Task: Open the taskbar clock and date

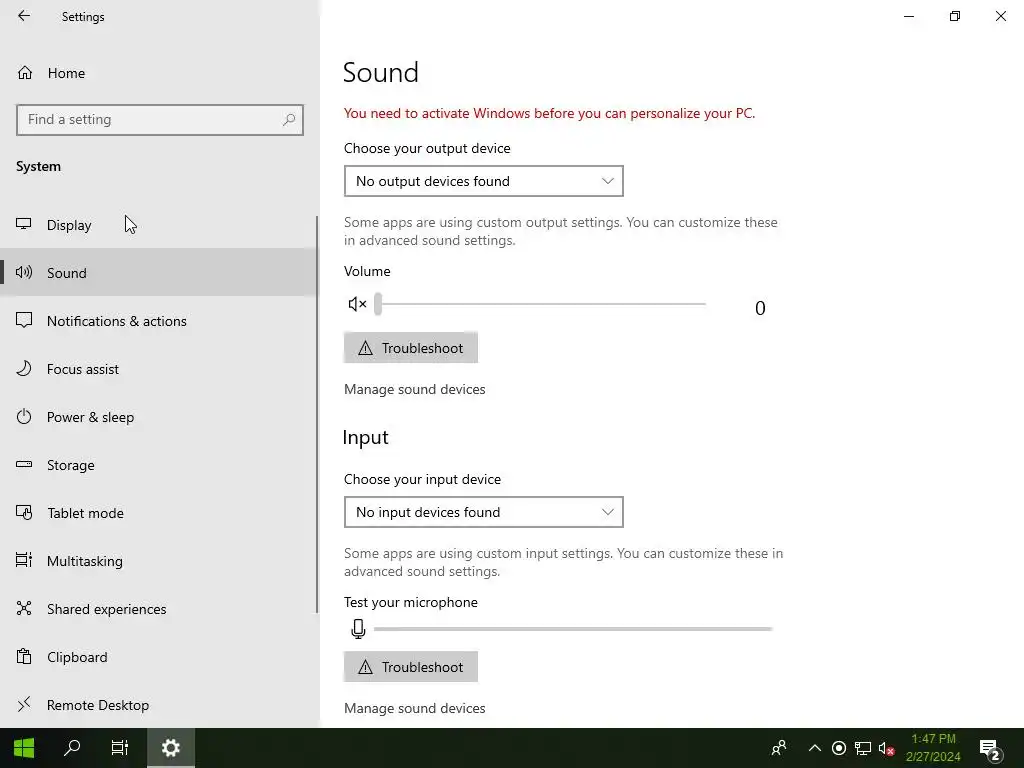Action: (933, 748)
